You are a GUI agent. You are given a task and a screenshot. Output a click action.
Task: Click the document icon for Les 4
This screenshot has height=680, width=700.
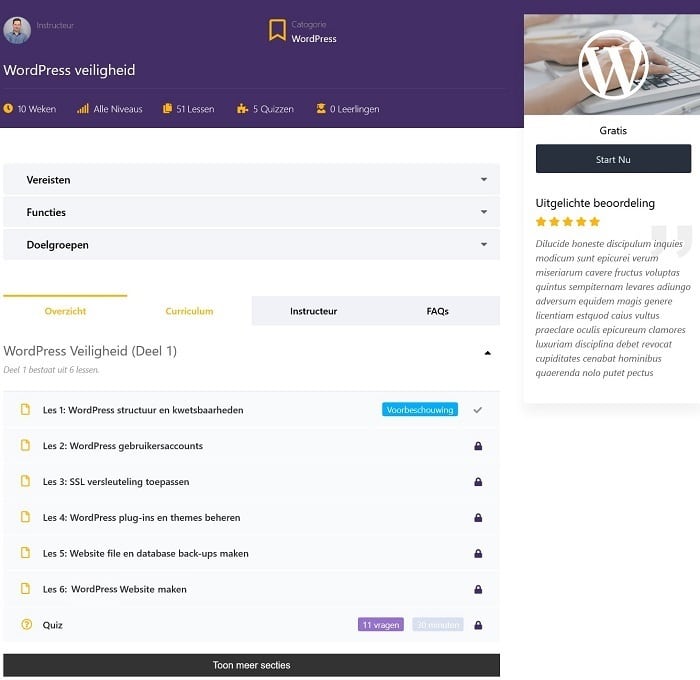pyautogui.click(x=25, y=517)
